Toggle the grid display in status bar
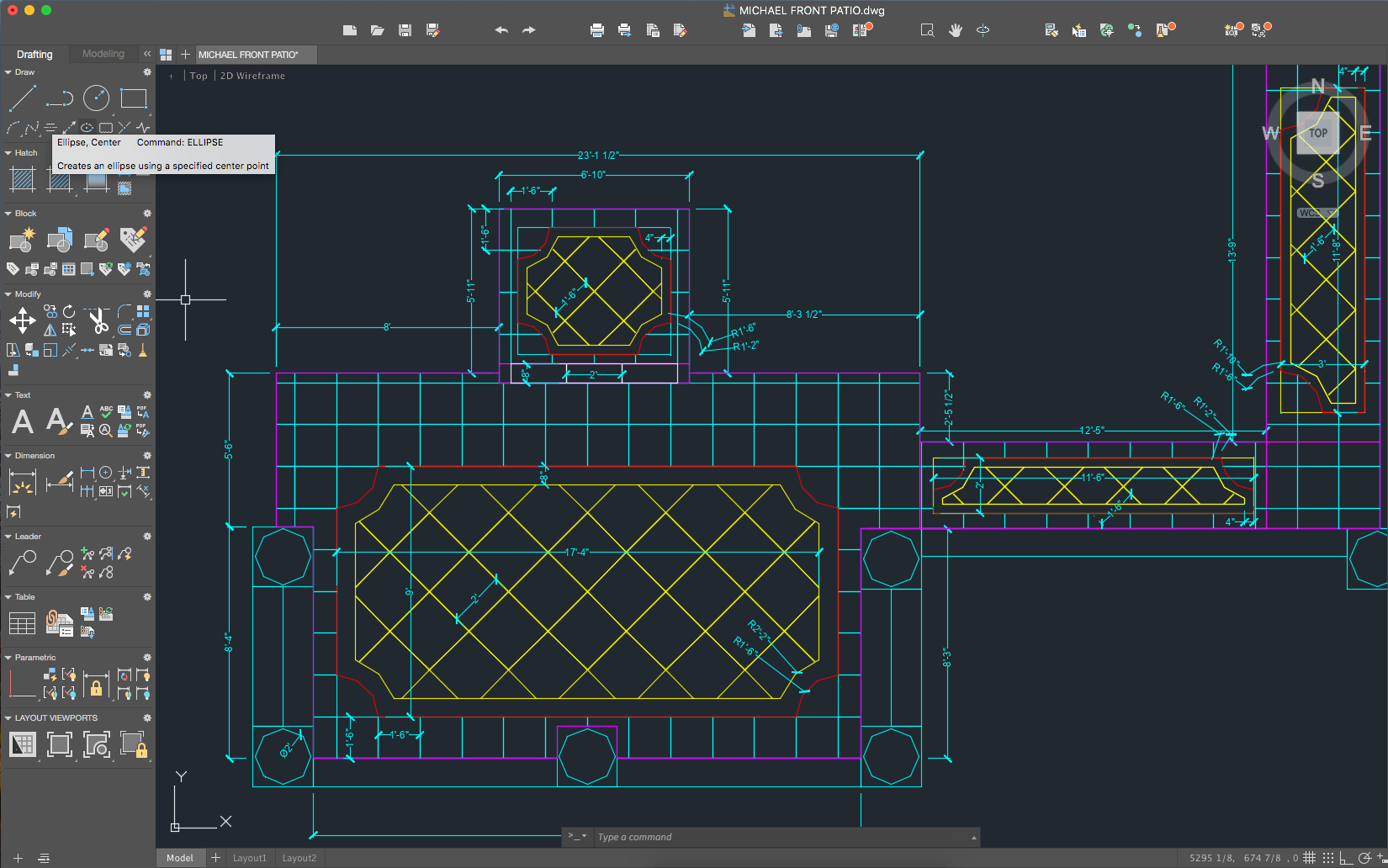The width and height of the screenshot is (1388, 868). [1310, 858]
